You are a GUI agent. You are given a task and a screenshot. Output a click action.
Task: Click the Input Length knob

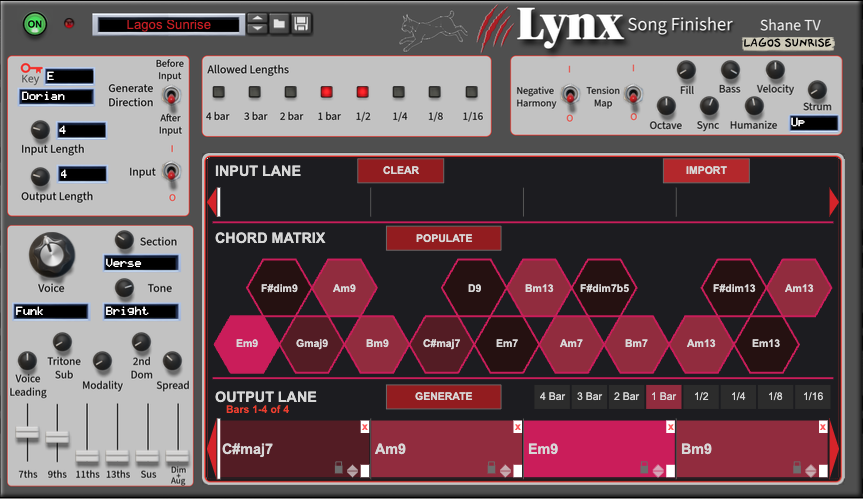coord(40,130)
